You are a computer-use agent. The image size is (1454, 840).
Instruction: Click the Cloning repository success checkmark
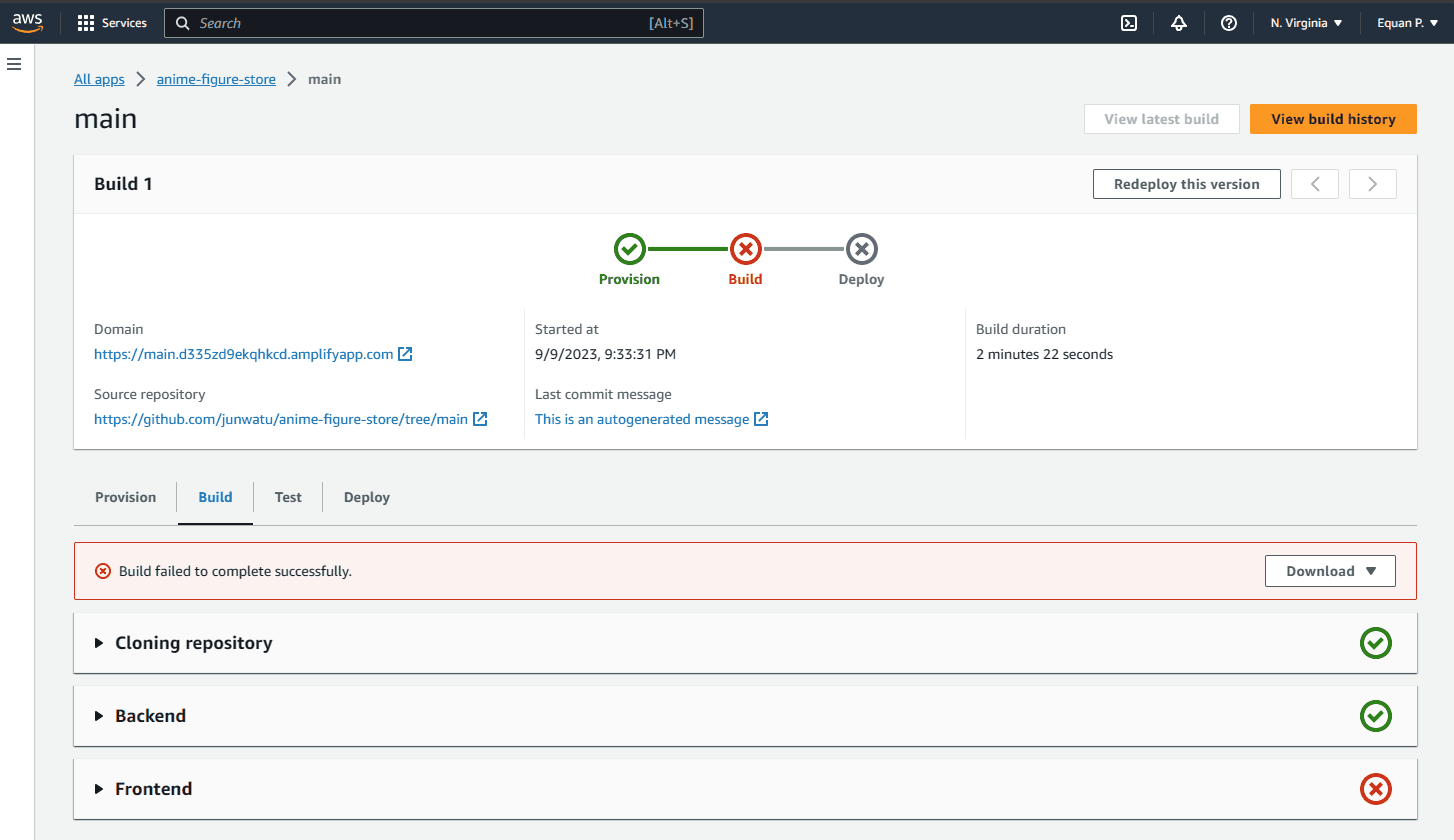tap(1376, 643)
